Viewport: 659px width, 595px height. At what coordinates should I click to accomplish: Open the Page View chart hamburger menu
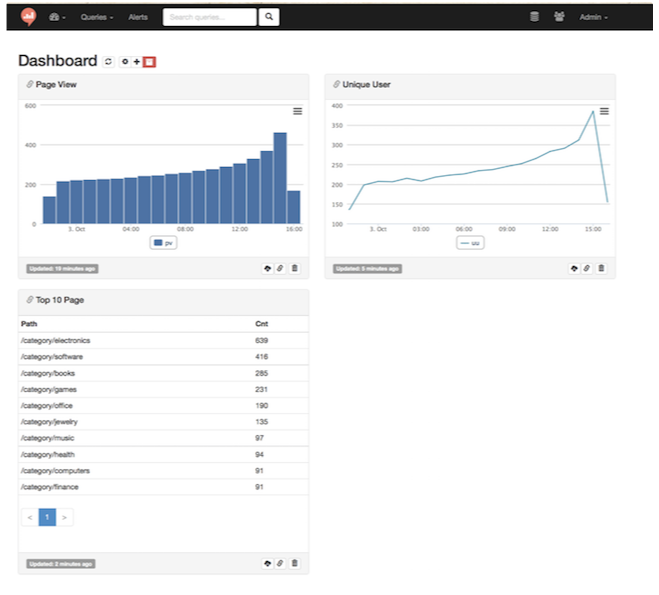pos(297,111)
